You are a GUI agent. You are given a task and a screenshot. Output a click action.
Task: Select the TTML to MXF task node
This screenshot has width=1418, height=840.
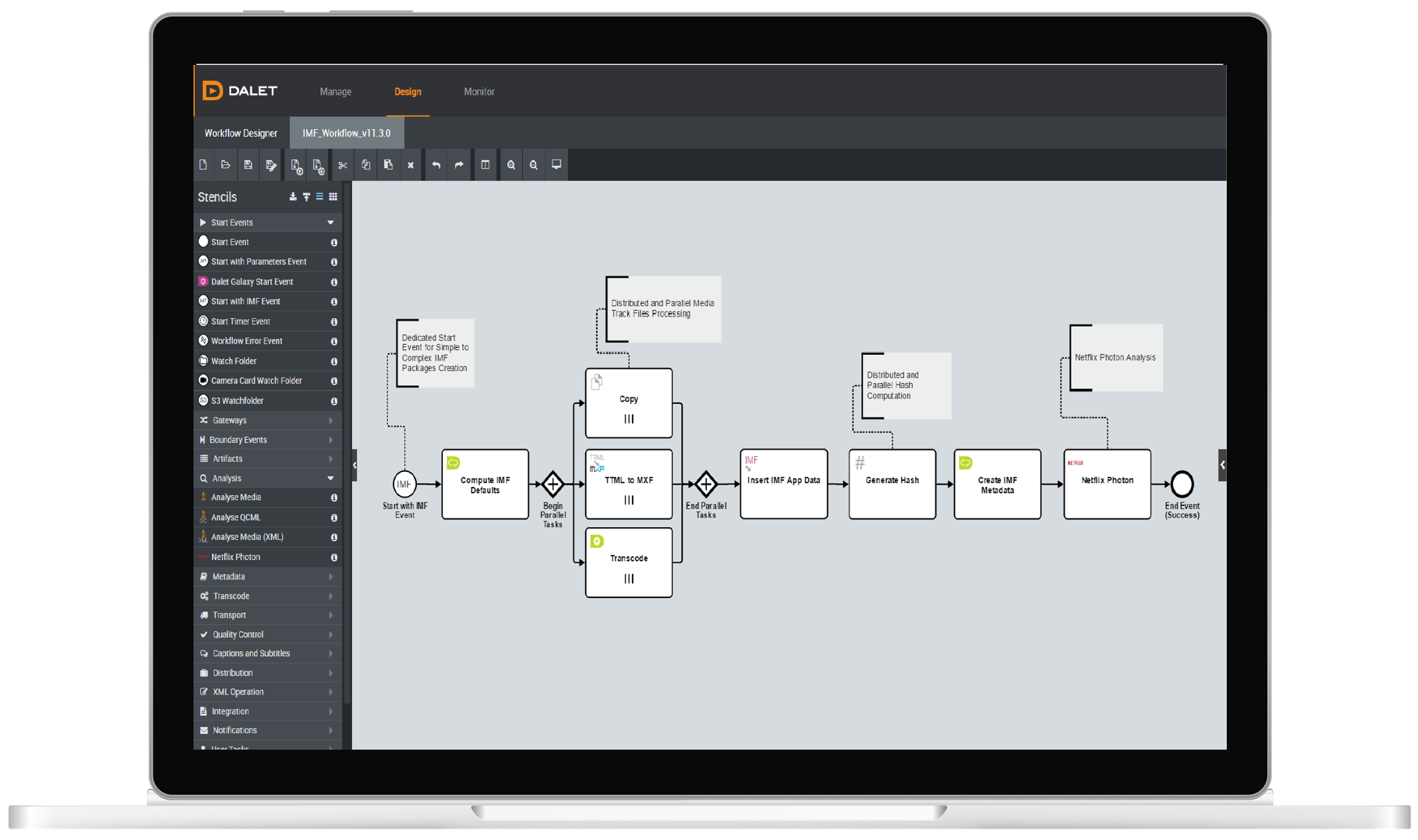tap(629, 484)
